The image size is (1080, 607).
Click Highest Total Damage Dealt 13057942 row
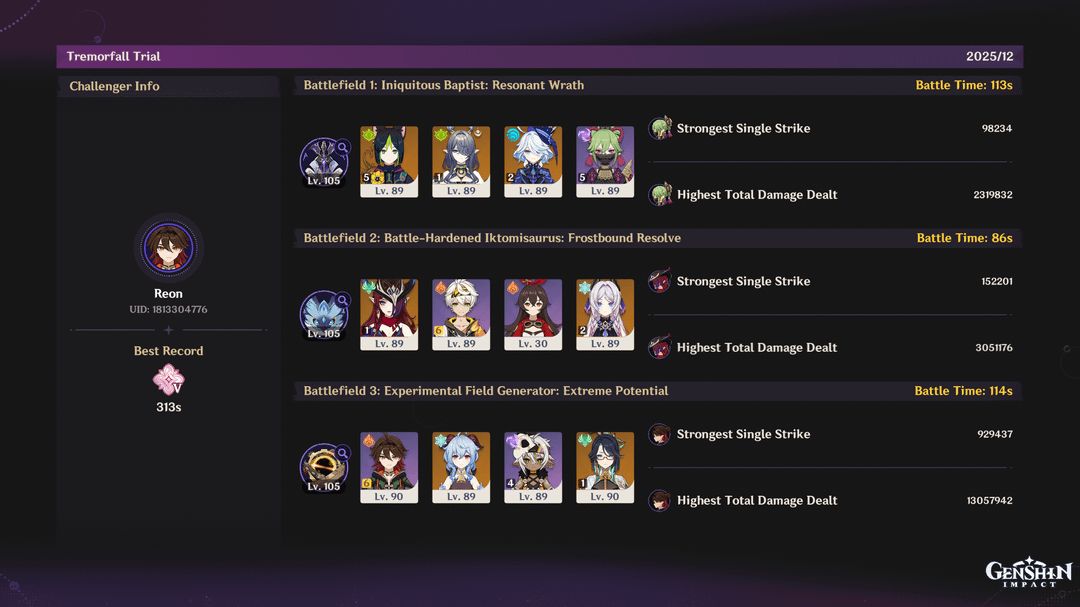(x=831, y=500)
